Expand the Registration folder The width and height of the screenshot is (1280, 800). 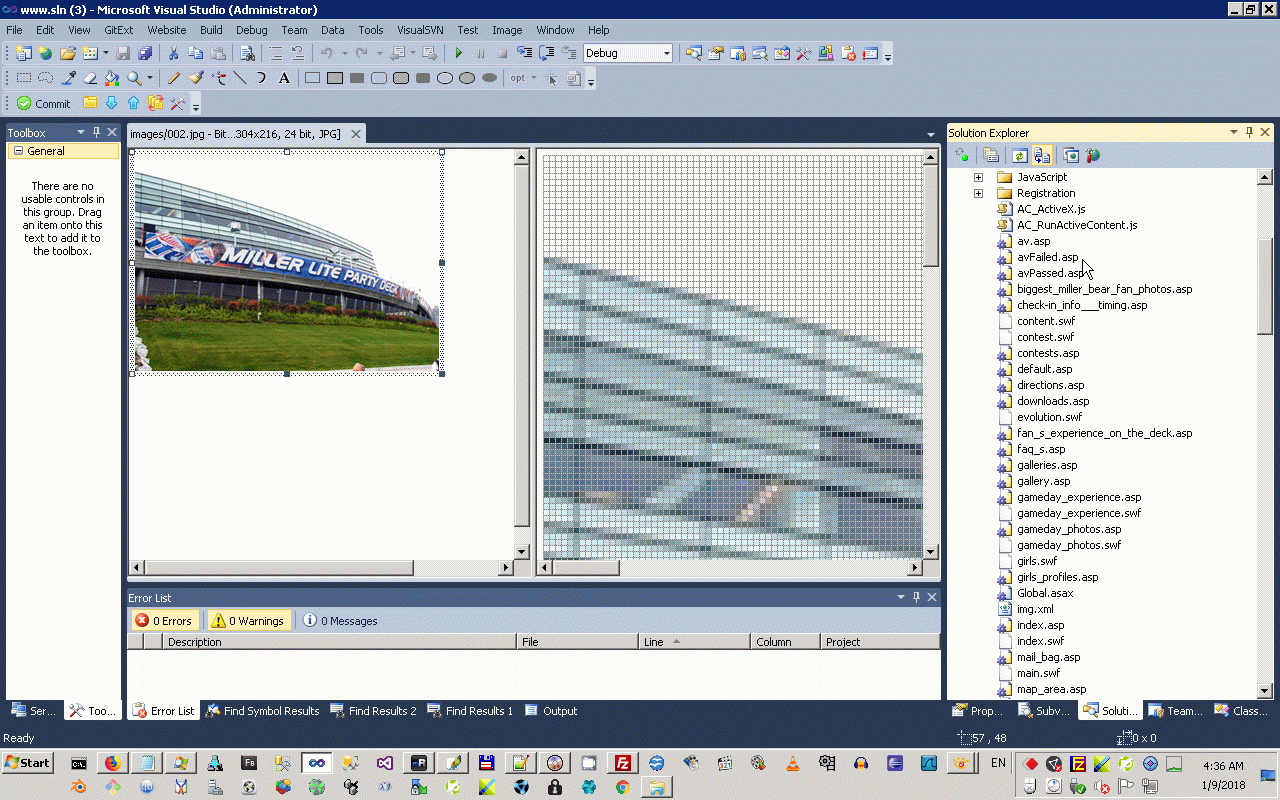pos(978,193)
